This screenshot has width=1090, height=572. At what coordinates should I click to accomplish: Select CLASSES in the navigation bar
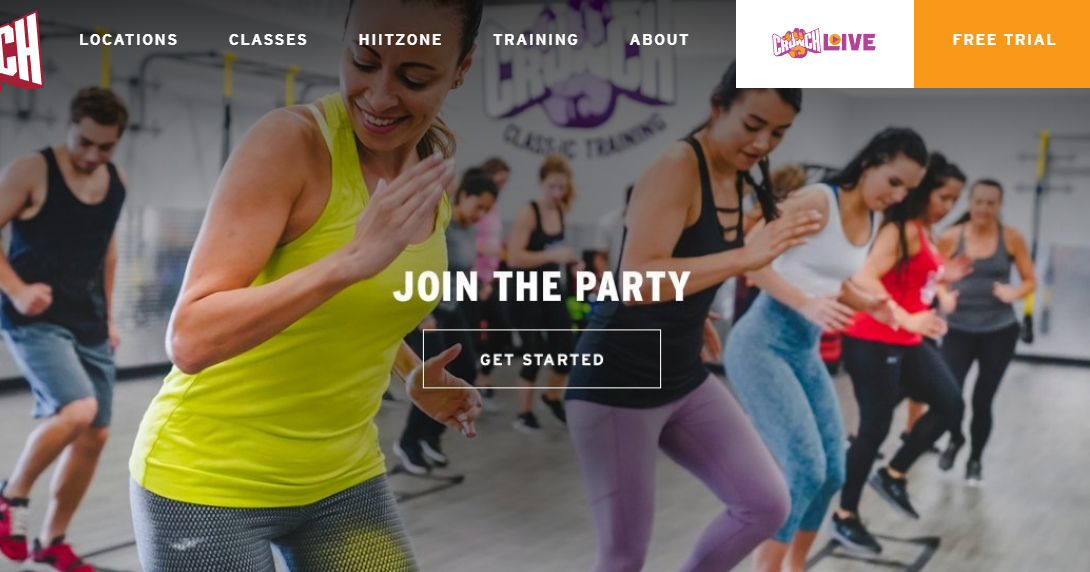(x=268, y=40)
